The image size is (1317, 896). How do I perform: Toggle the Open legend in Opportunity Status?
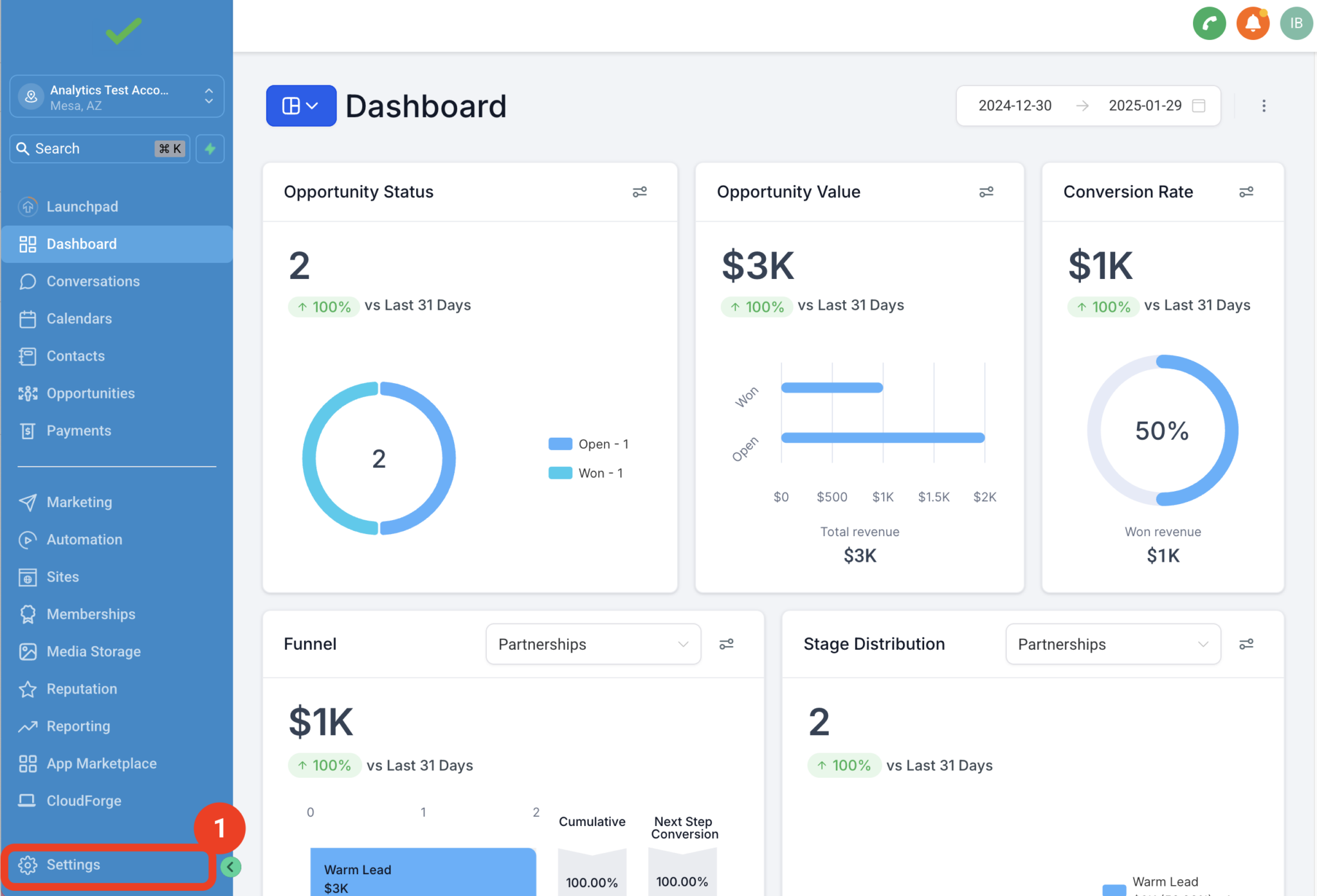pyautogui.click(x=589, y=444)
